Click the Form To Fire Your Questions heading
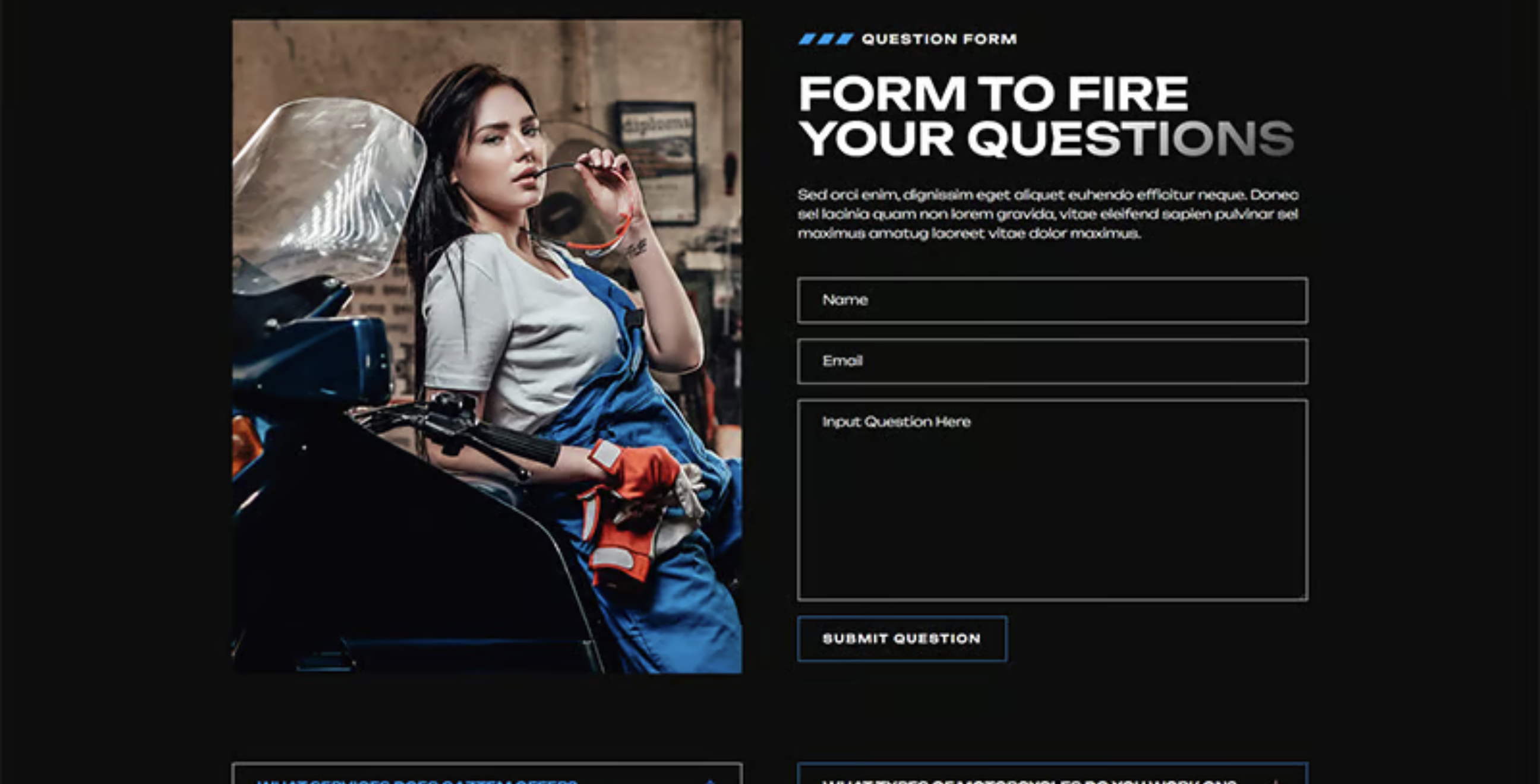 1046,116
